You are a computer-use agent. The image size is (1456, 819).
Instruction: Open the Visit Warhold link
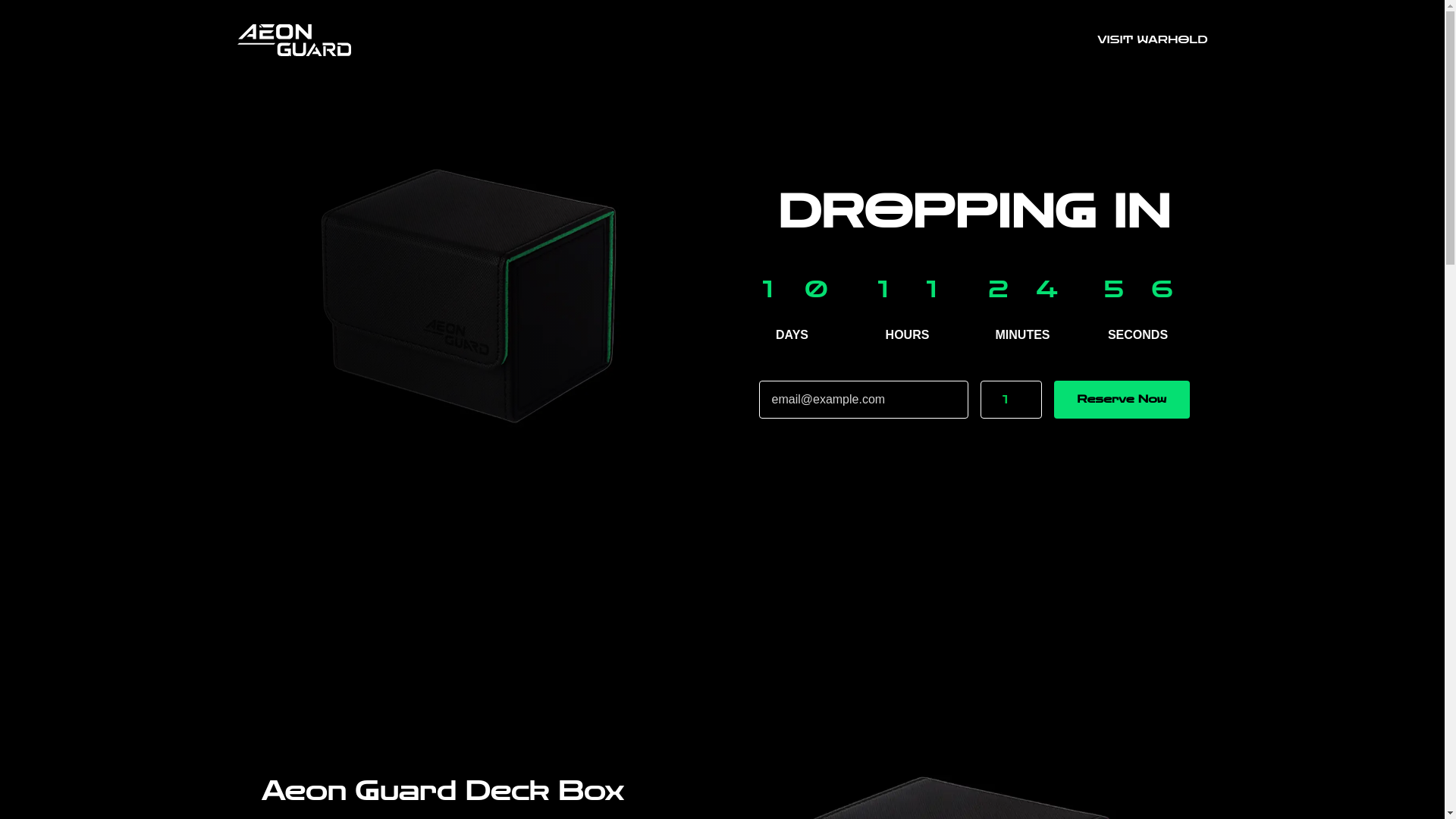click(x=1152, y=39)
